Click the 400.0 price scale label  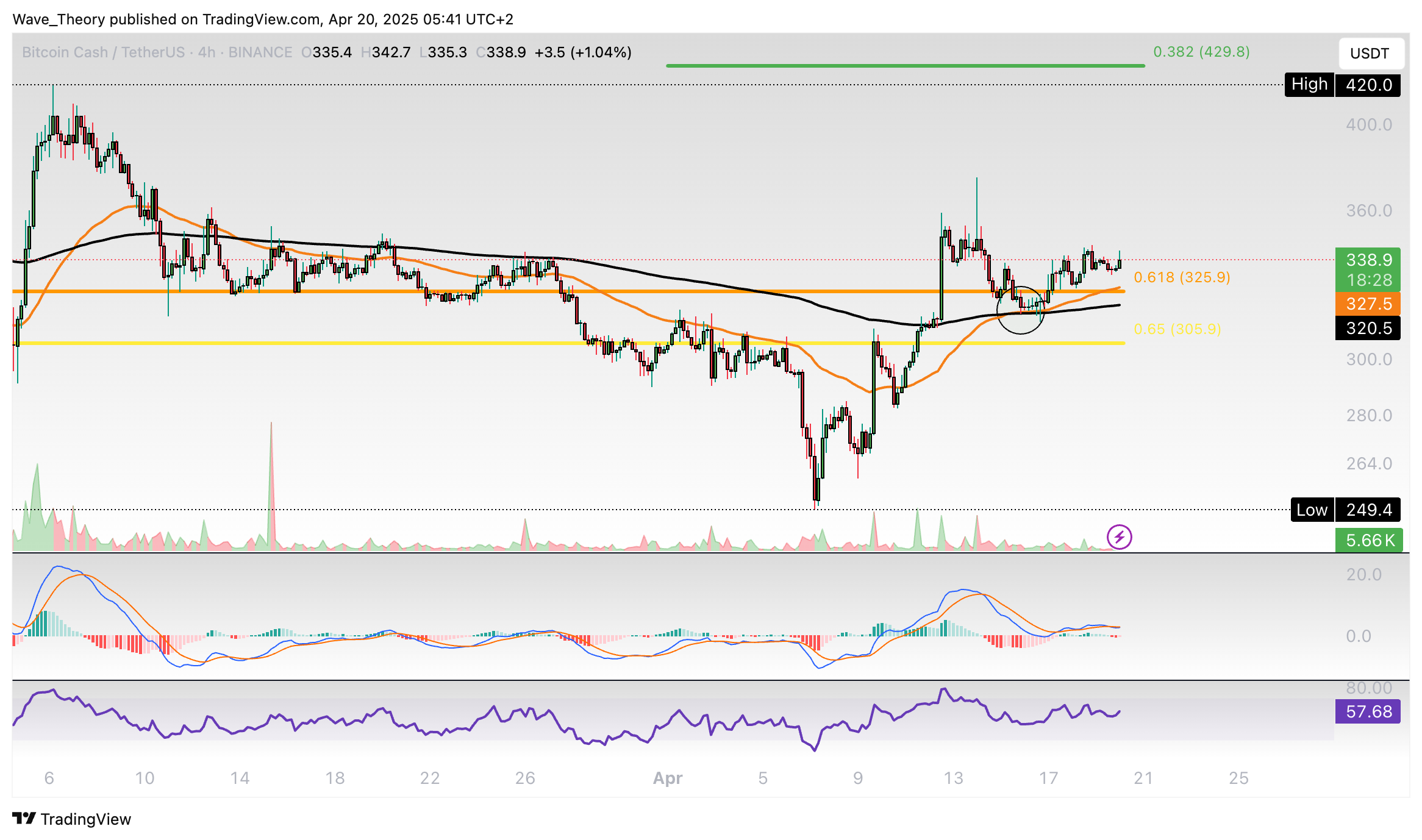coord(1368,125)
